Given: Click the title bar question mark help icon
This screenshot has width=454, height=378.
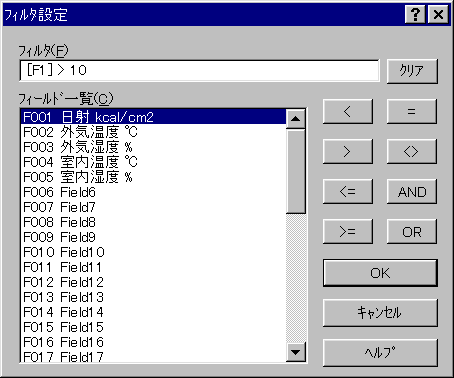Looking at the screenshot, I should (x=415, y=15).
